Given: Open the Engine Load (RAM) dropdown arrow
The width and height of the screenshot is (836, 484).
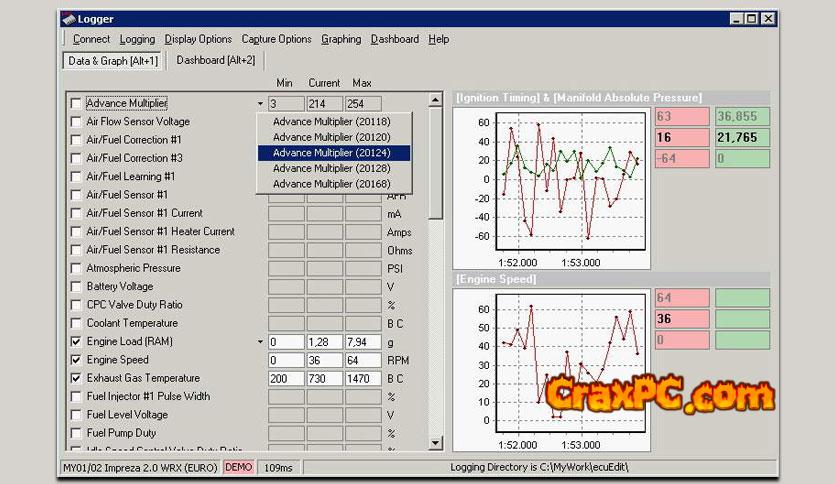Looking at the screenshot, I should [x=260, y=342].
